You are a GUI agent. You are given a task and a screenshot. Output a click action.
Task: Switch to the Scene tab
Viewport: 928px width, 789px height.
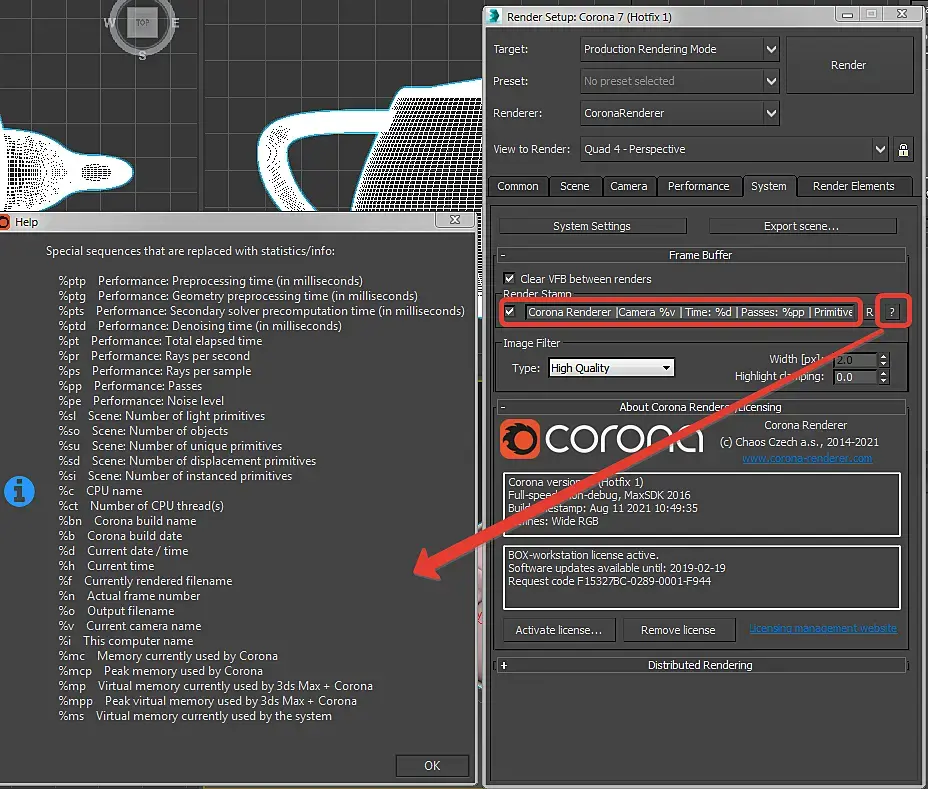coord(575,186)
